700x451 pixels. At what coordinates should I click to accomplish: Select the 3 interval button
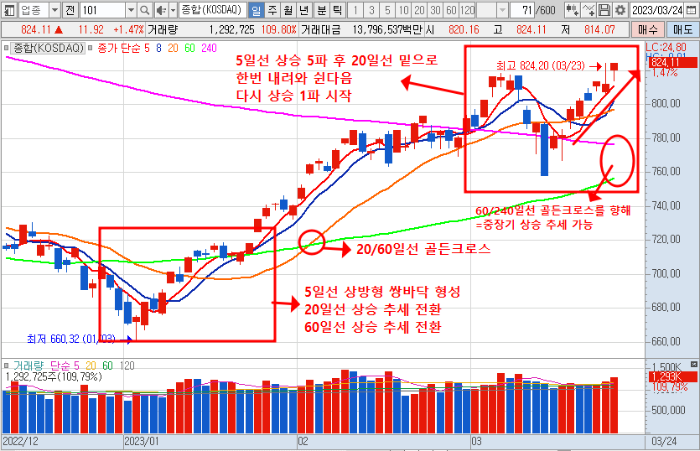point(371,10)
